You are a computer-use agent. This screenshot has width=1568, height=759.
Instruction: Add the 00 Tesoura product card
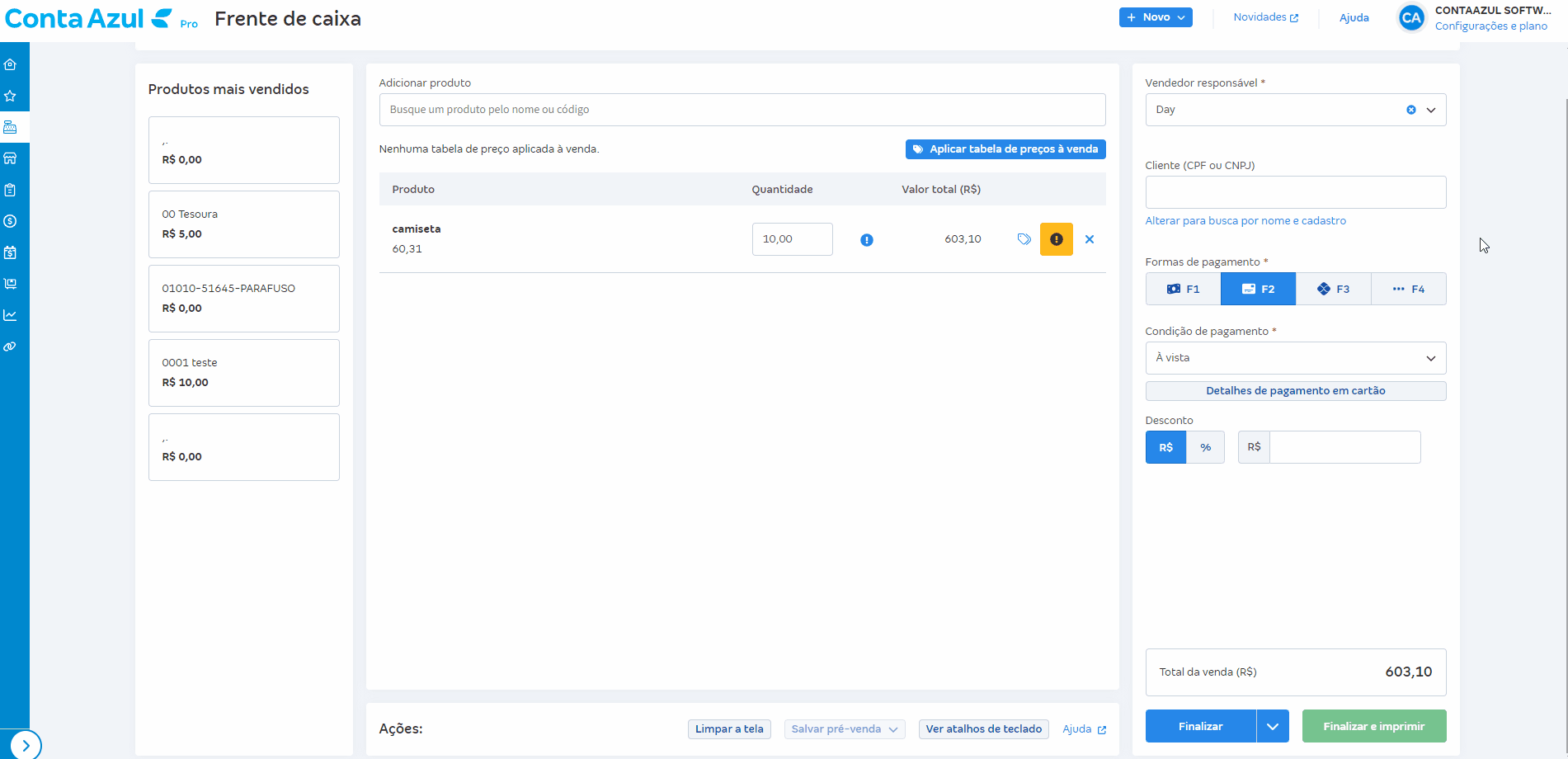(x=244, y=224)
